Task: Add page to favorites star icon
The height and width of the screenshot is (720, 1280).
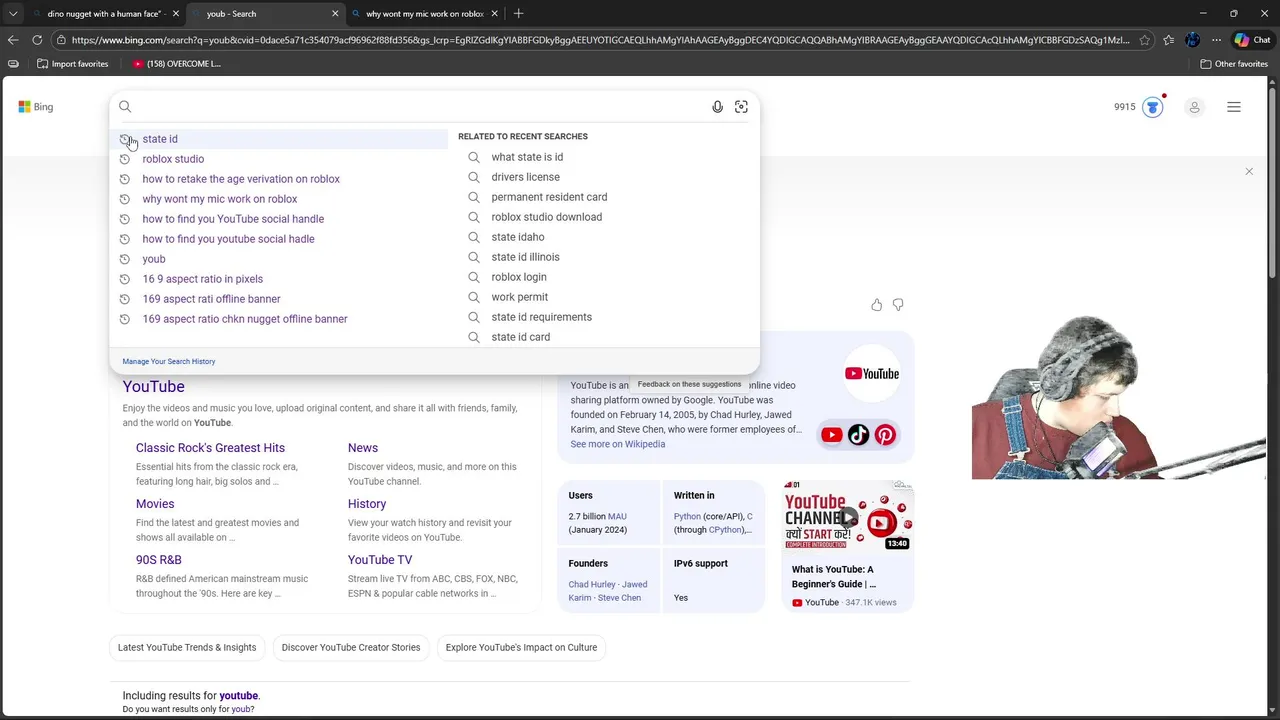Action: pos(1144,40)
